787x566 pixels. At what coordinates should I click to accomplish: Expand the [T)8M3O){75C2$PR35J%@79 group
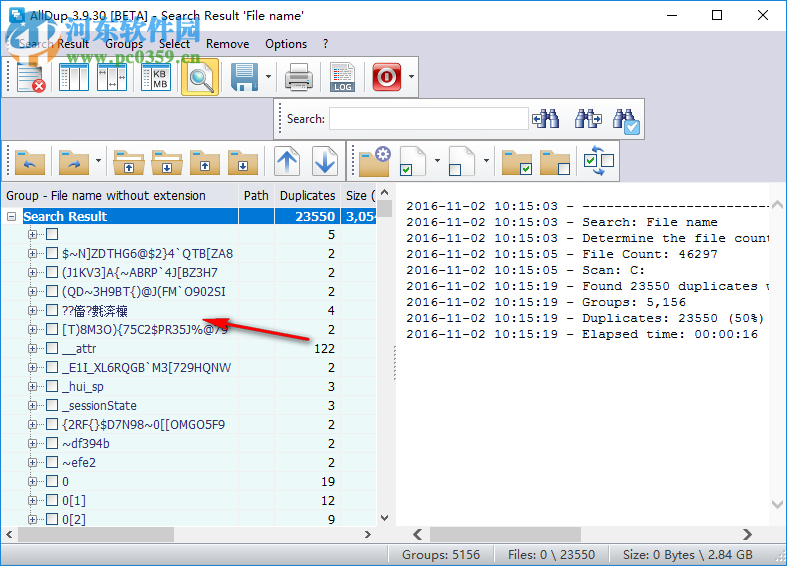point(33,330)
